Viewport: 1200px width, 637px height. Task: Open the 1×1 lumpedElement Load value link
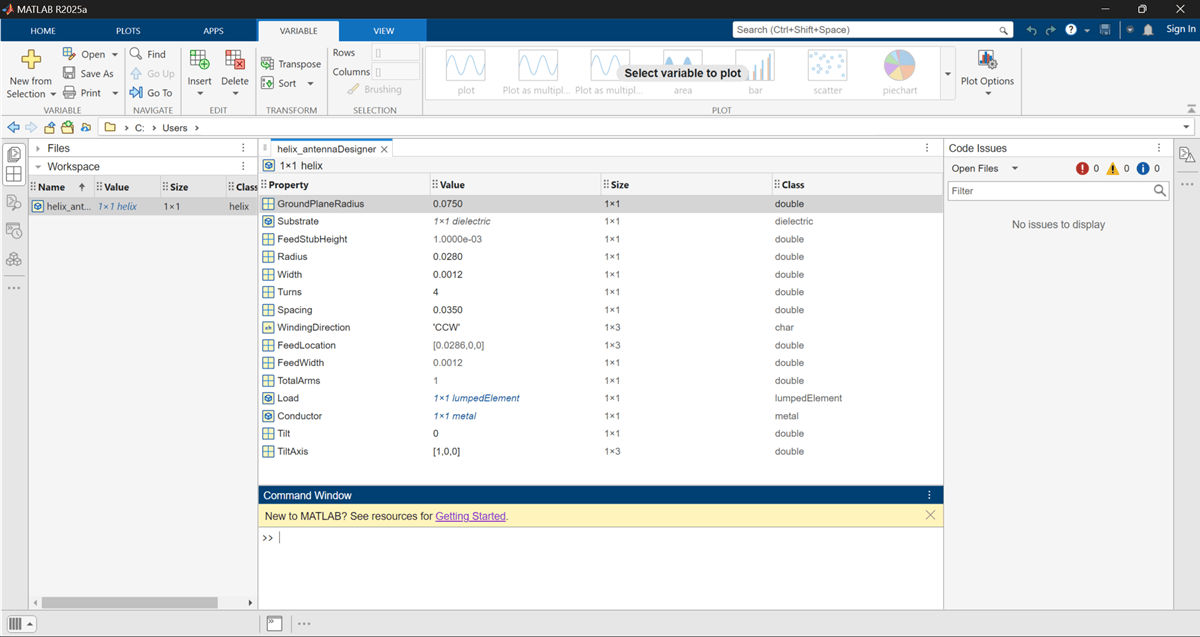pyautogui.click(x=476, y=398)
